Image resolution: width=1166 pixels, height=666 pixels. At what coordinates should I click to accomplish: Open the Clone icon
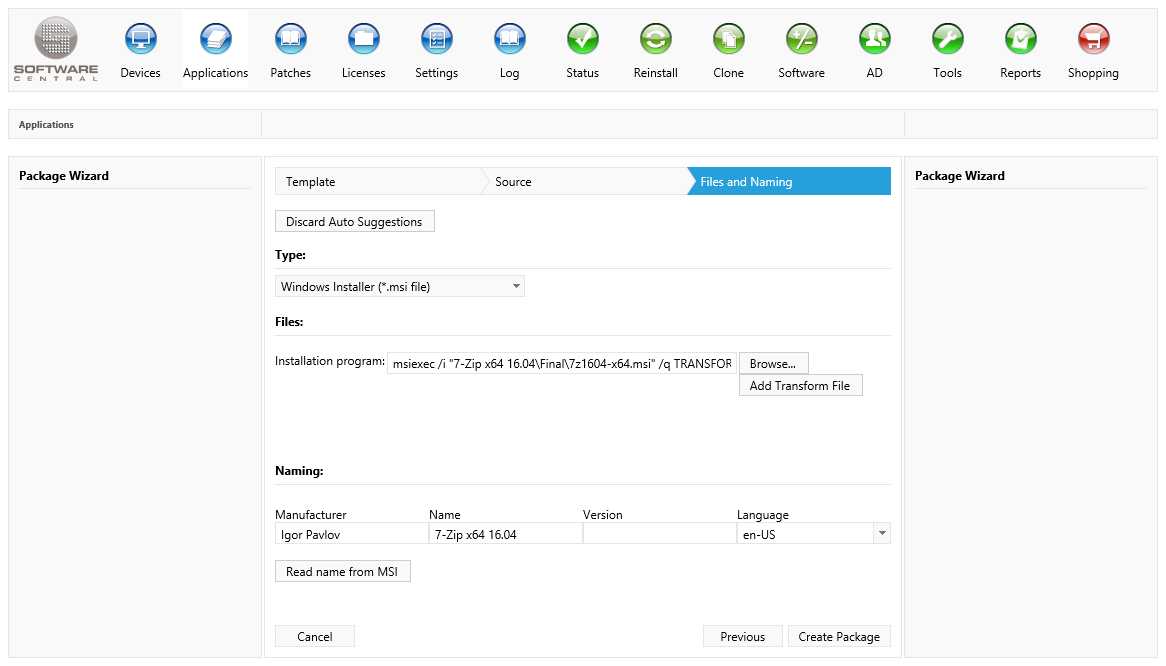tap(728, 40)
